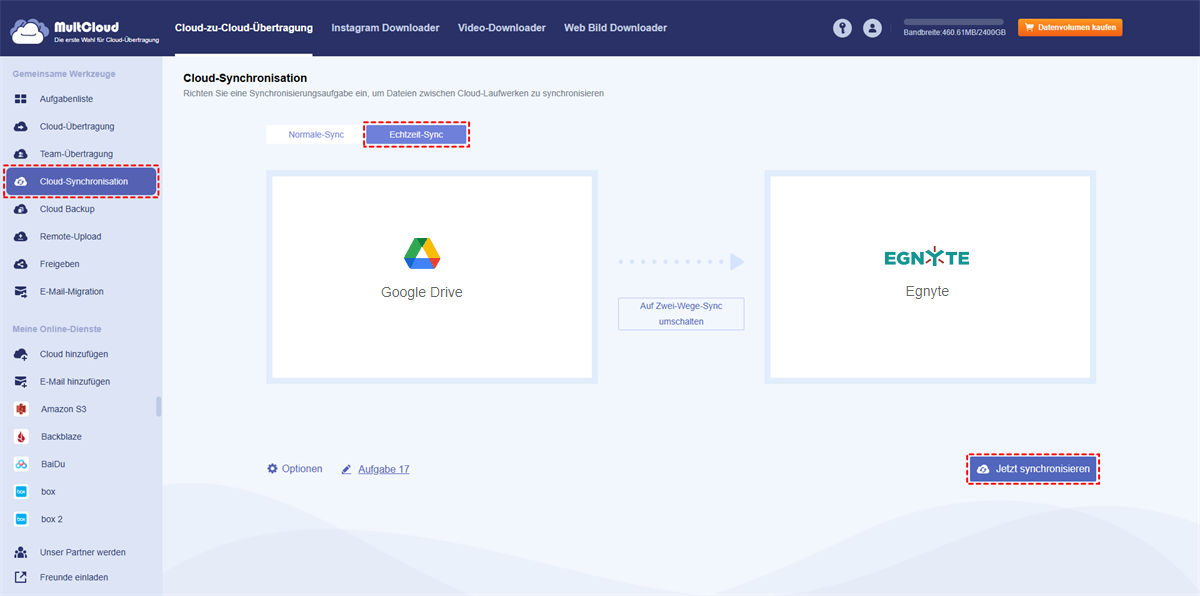Click the E-Mail hinzufügen icon
Viewport: 1200px width, 596px height.
(x=21, y=382)
